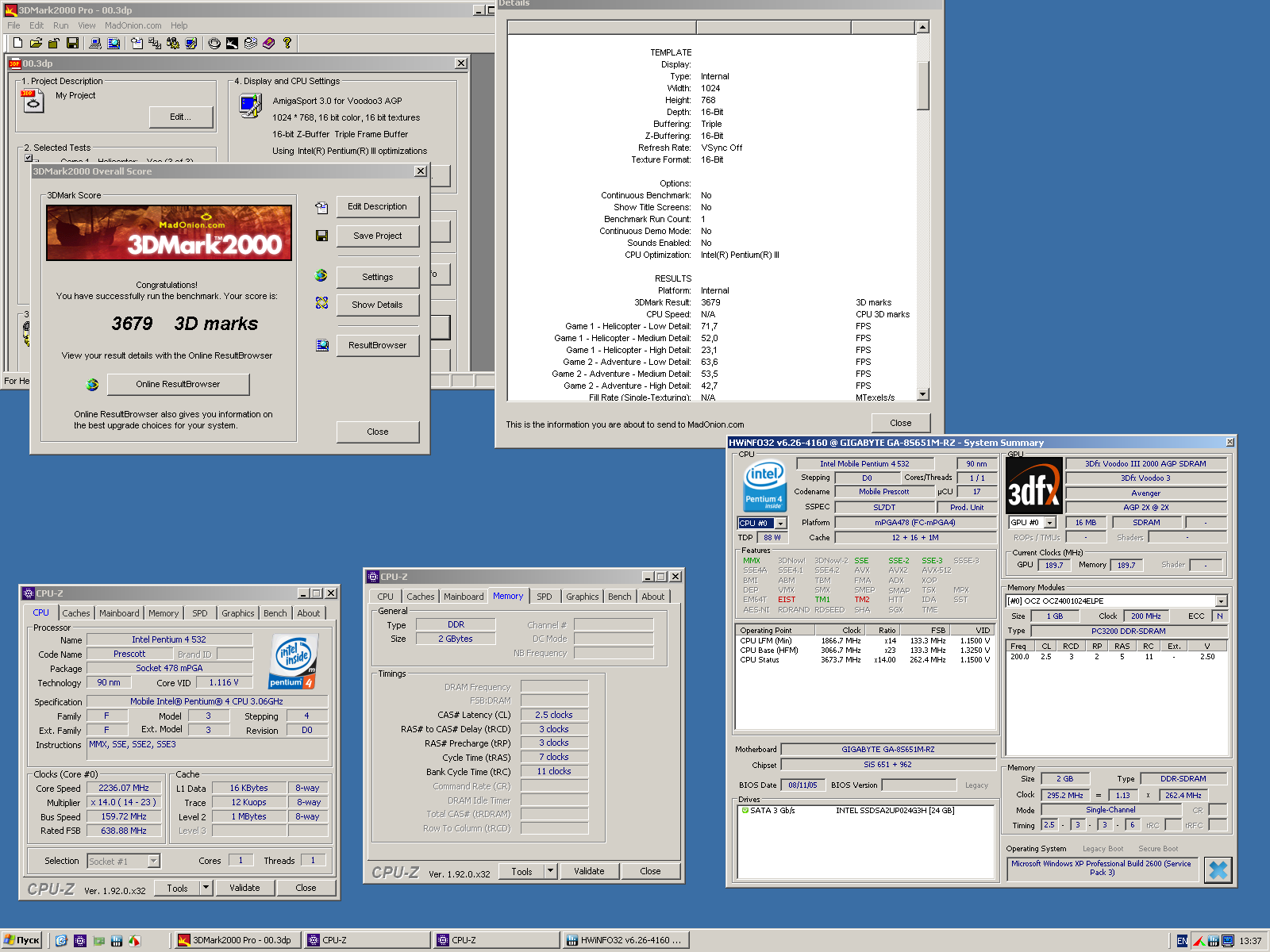This screenshot has height=952, width=1270.
Task: Select Graphics tab in Memory CPU-Z window
Action: pos(583,597)
